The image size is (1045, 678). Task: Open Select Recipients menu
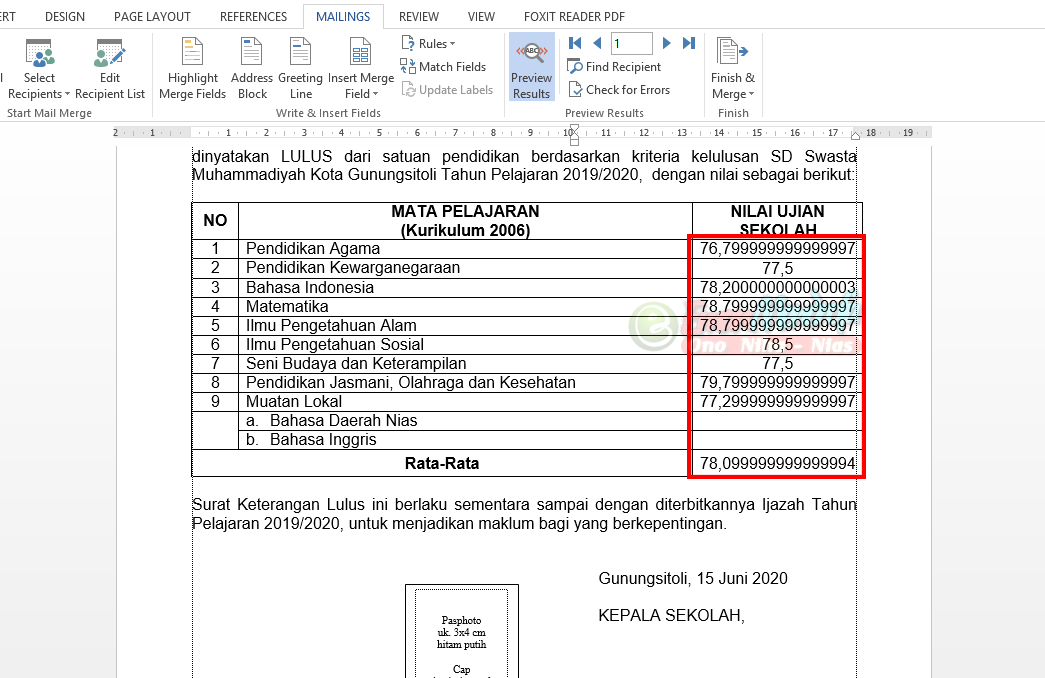coord(39,69)
